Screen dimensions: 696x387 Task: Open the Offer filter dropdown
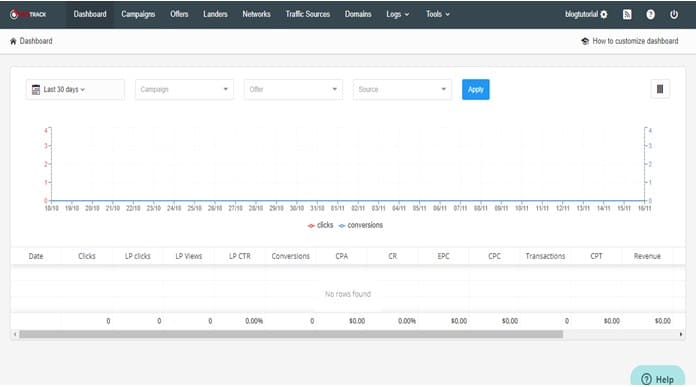coord(293,90)
